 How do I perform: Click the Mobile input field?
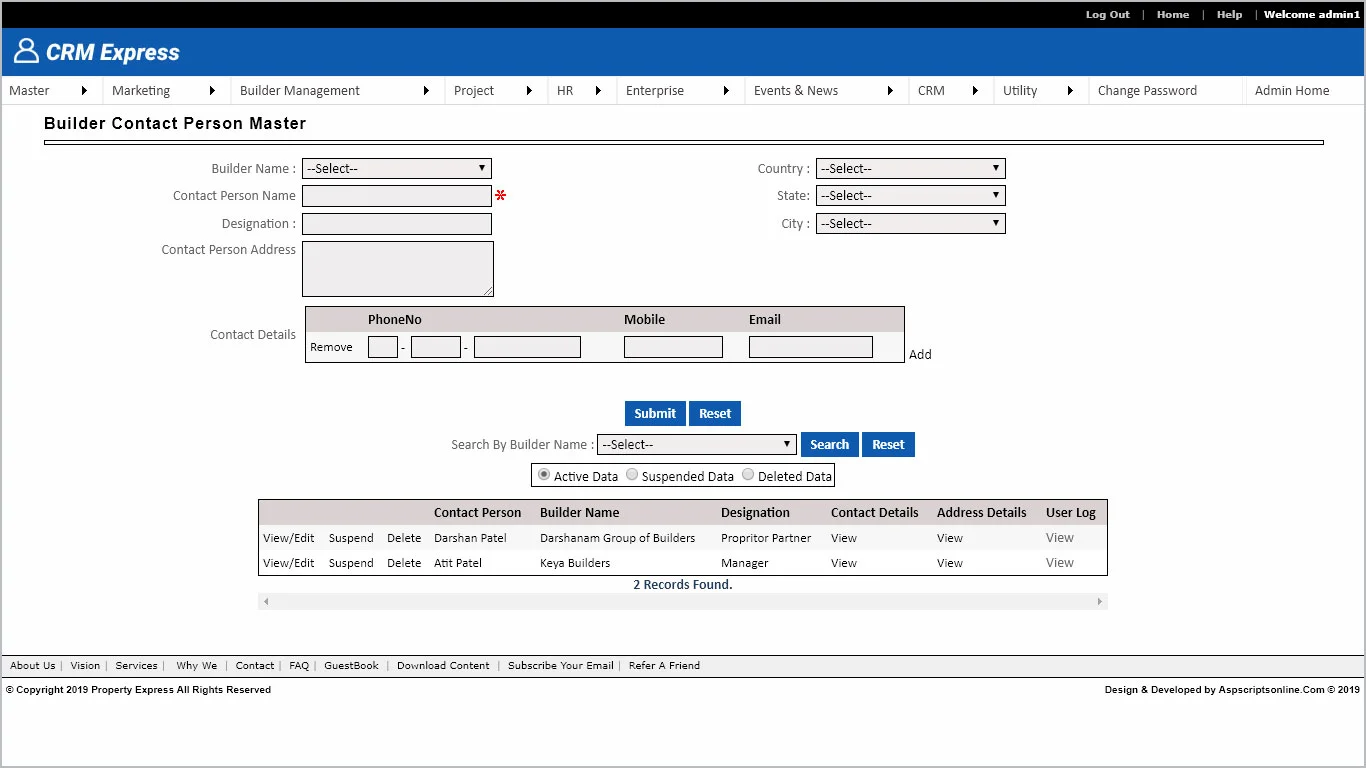click(673, 347)
